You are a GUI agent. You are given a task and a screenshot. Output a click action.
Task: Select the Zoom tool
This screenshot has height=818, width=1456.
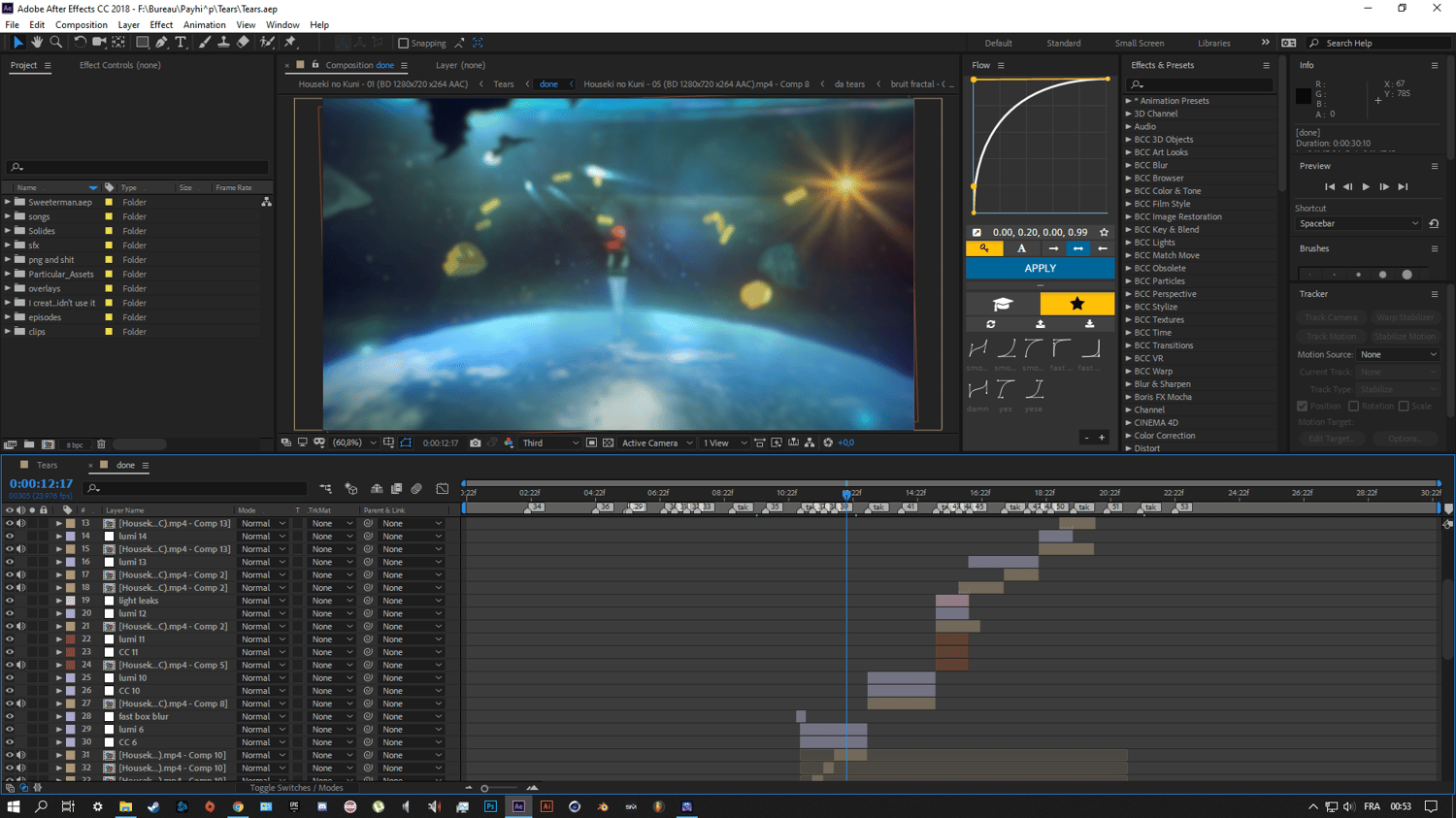55,43
